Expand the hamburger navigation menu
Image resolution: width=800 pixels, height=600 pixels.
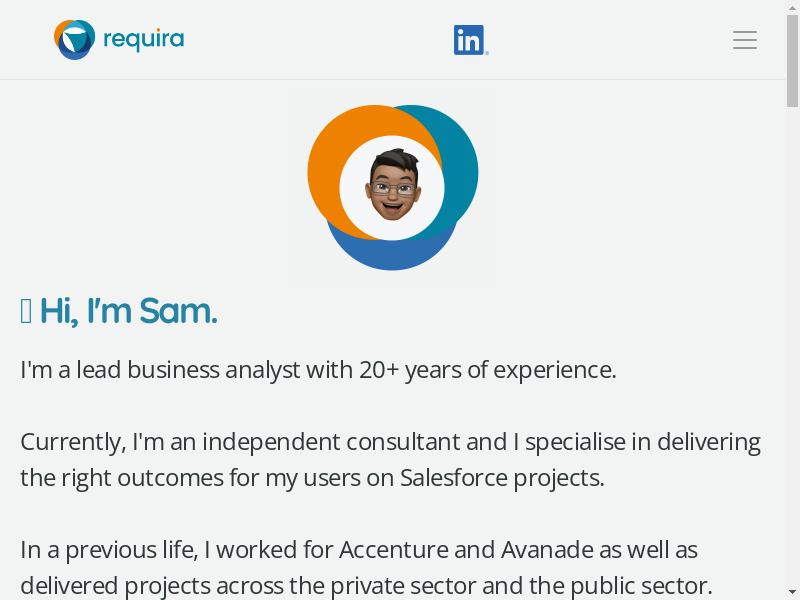tap(745, 40)
